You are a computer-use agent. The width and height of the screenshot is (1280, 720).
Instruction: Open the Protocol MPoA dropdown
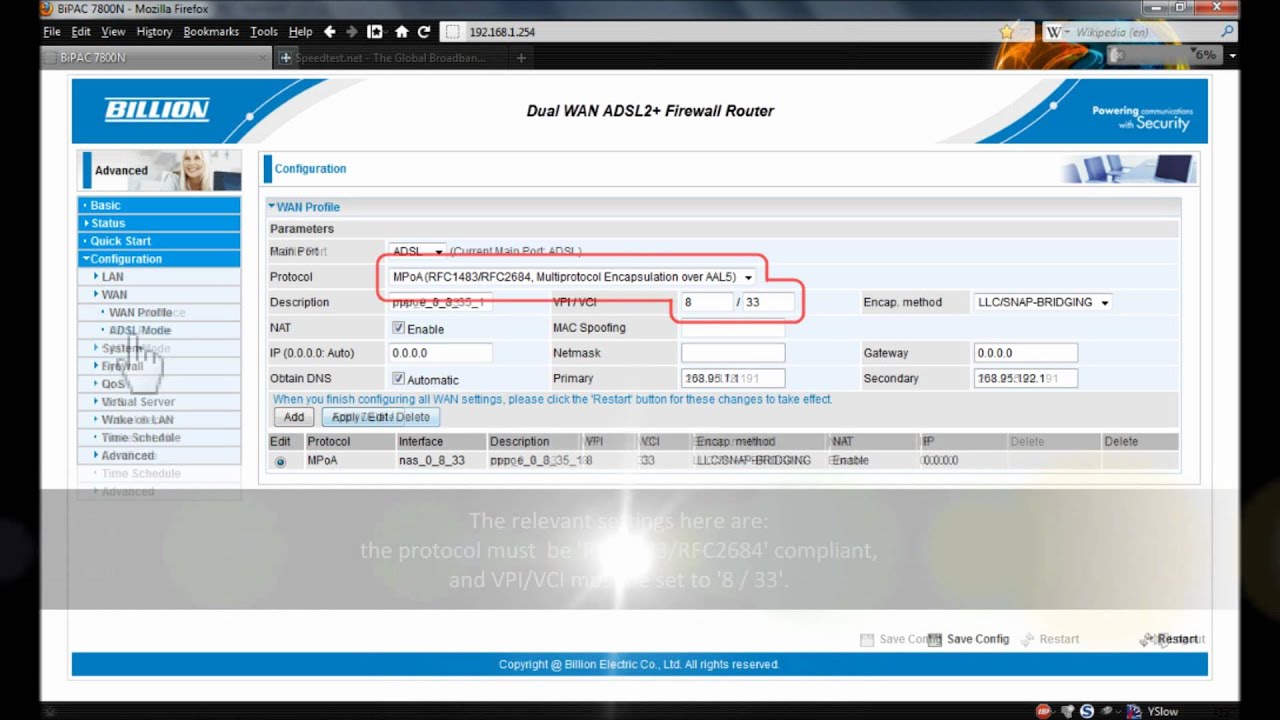574,277
